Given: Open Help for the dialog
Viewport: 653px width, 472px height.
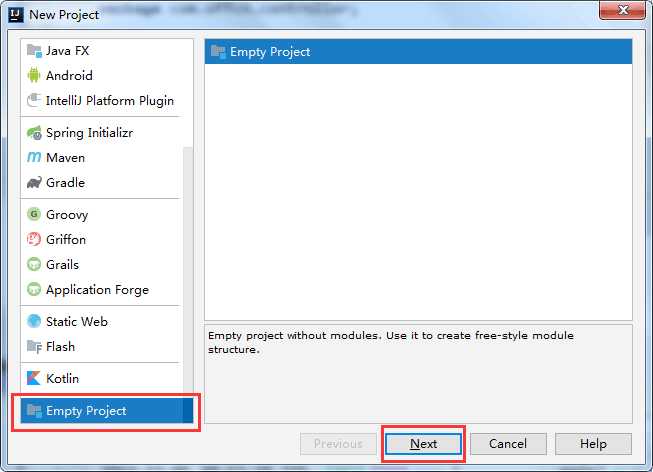Looking at the screenshot, I should coord(593,444).
